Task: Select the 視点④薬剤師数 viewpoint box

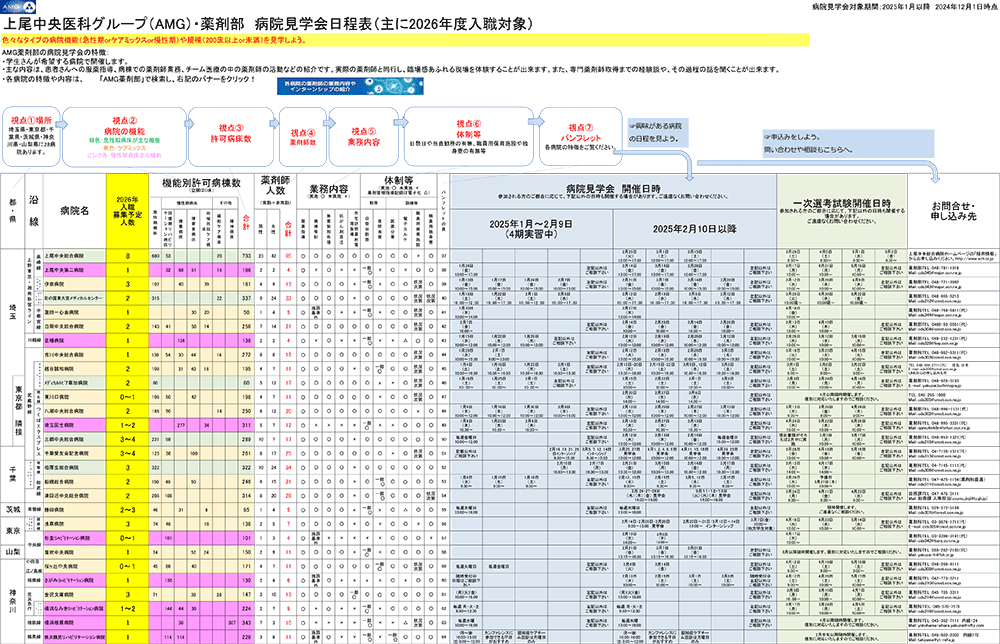Action: 303,136
